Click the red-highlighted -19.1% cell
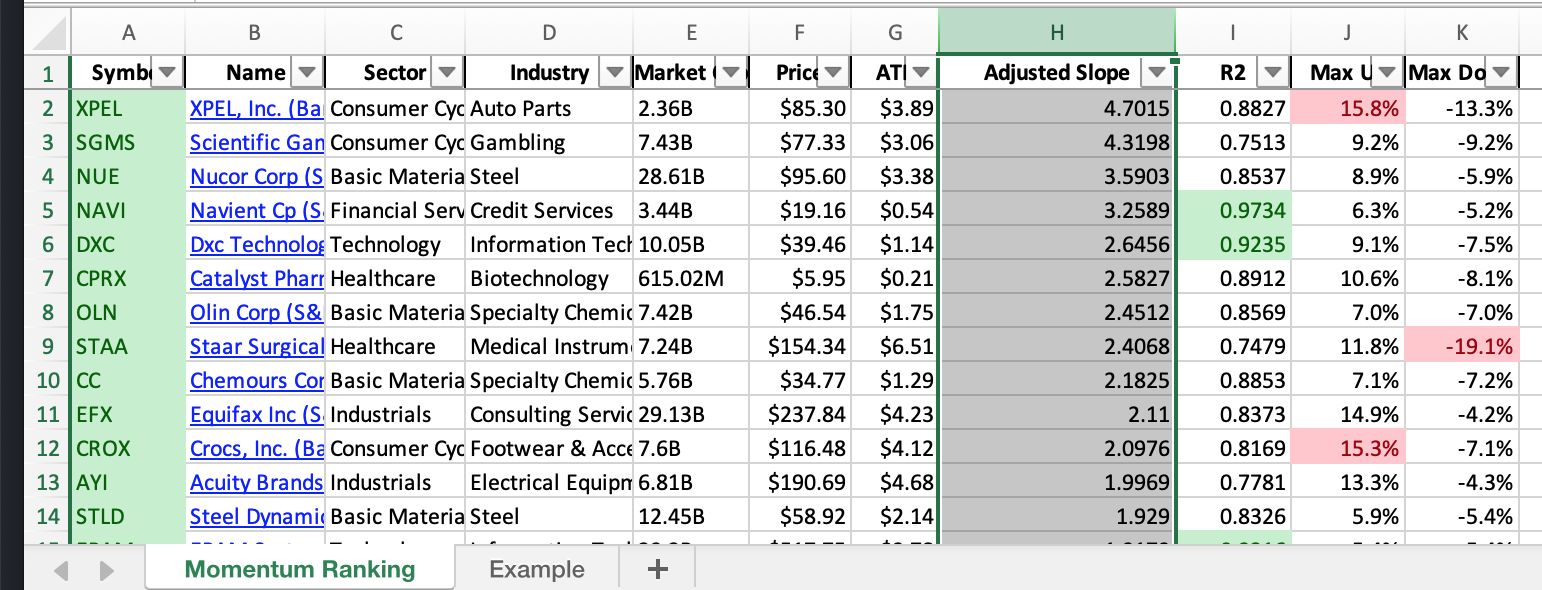Screen dimensions: 1542x590 [x=1462, y=346]
